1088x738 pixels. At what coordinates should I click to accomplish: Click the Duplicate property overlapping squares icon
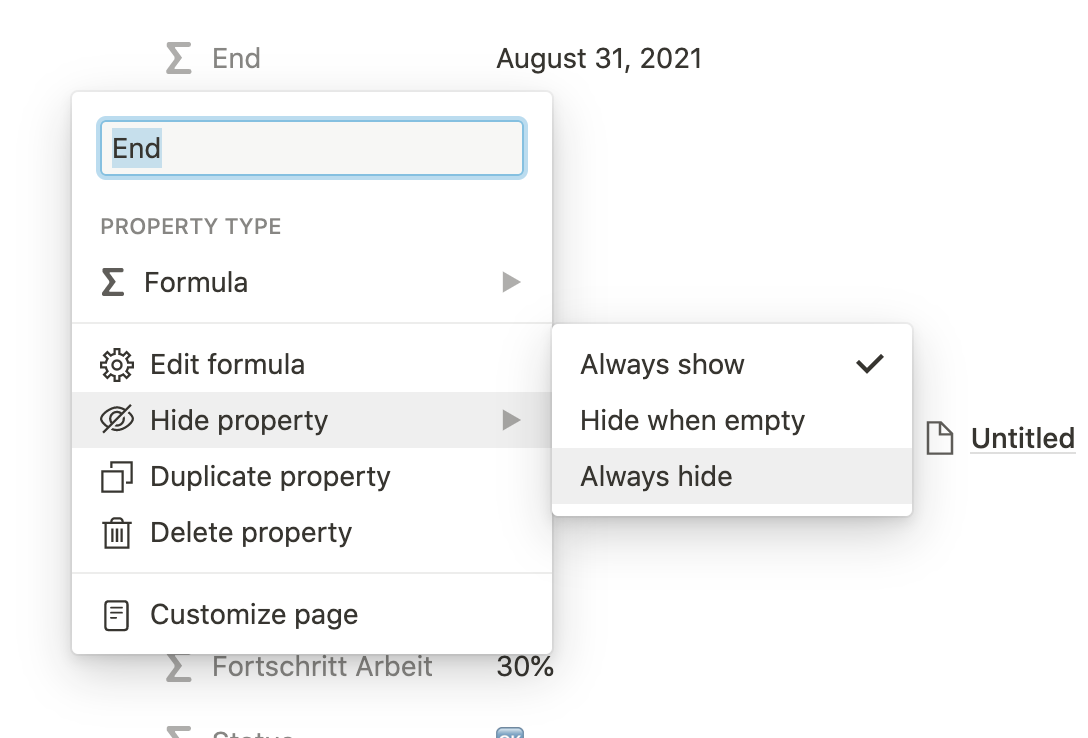pyautogui.click(x=117, y=477)
